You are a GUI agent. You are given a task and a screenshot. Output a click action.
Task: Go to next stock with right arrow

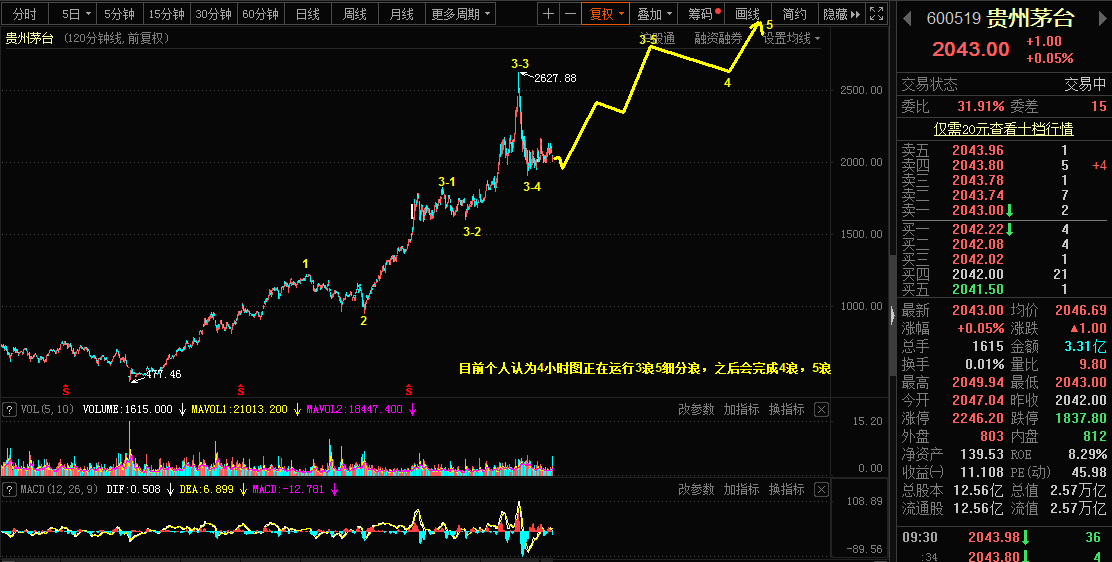[1103, 18]
